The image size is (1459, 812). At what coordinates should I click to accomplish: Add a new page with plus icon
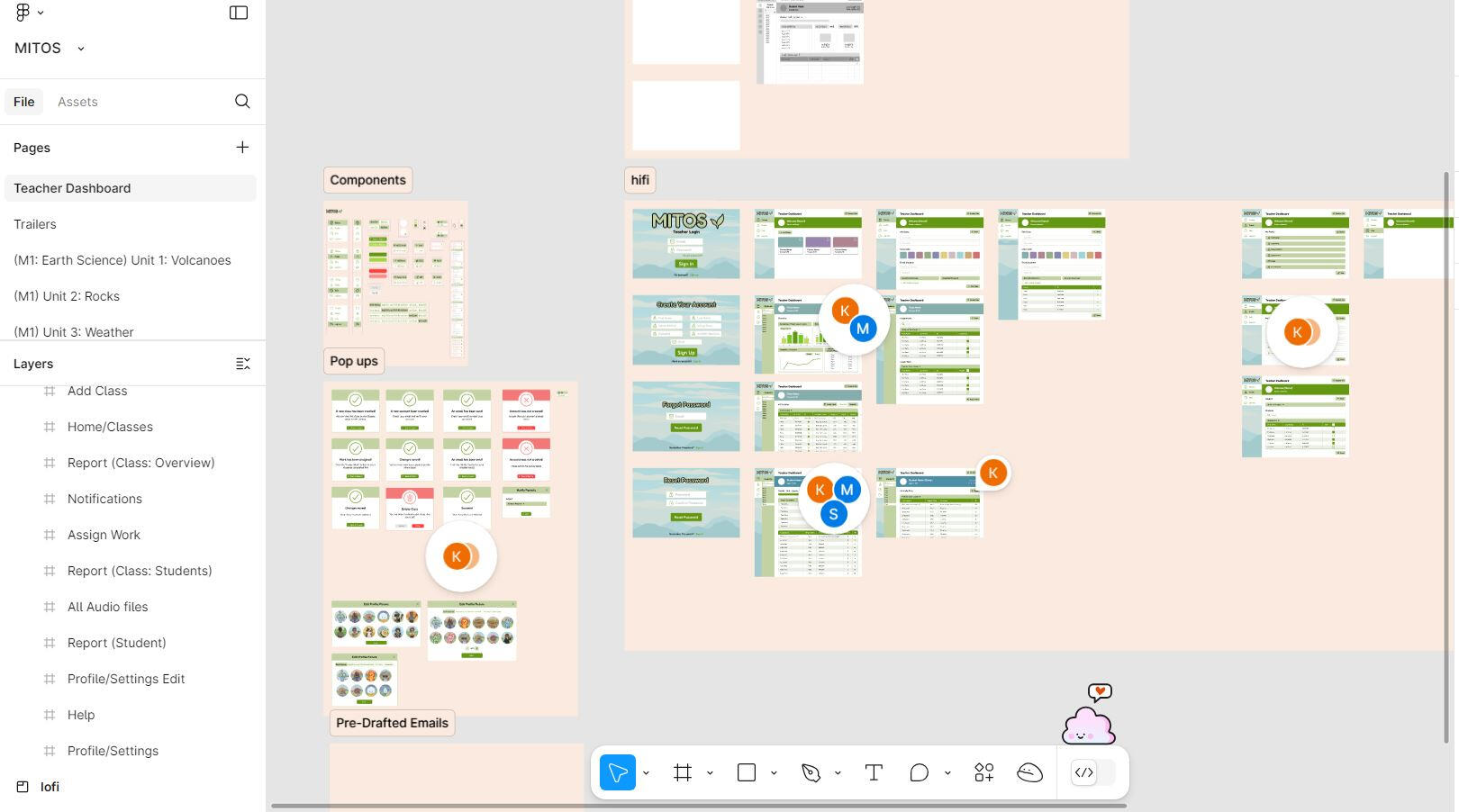242,148
